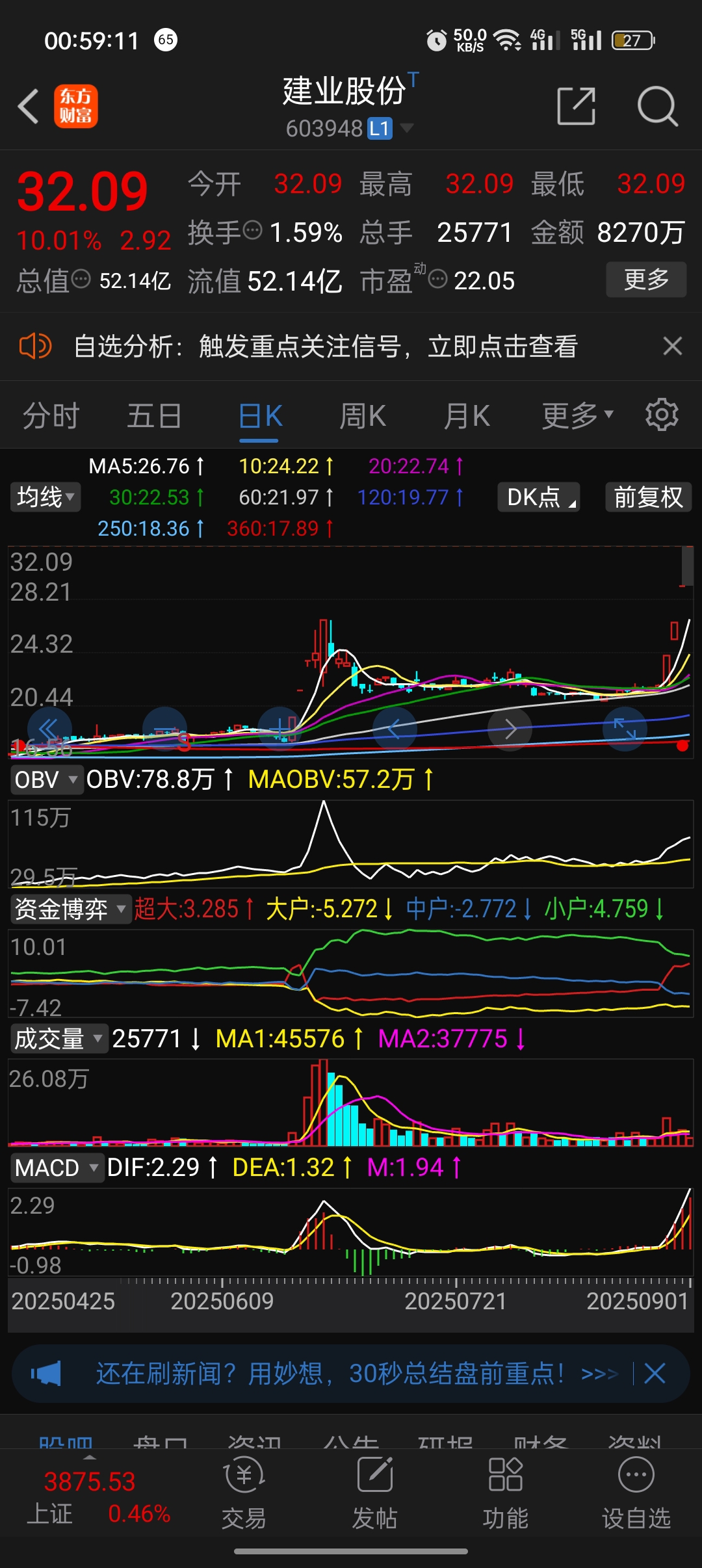Switch to 五日 tab
702x1568 pixels.
154,415
